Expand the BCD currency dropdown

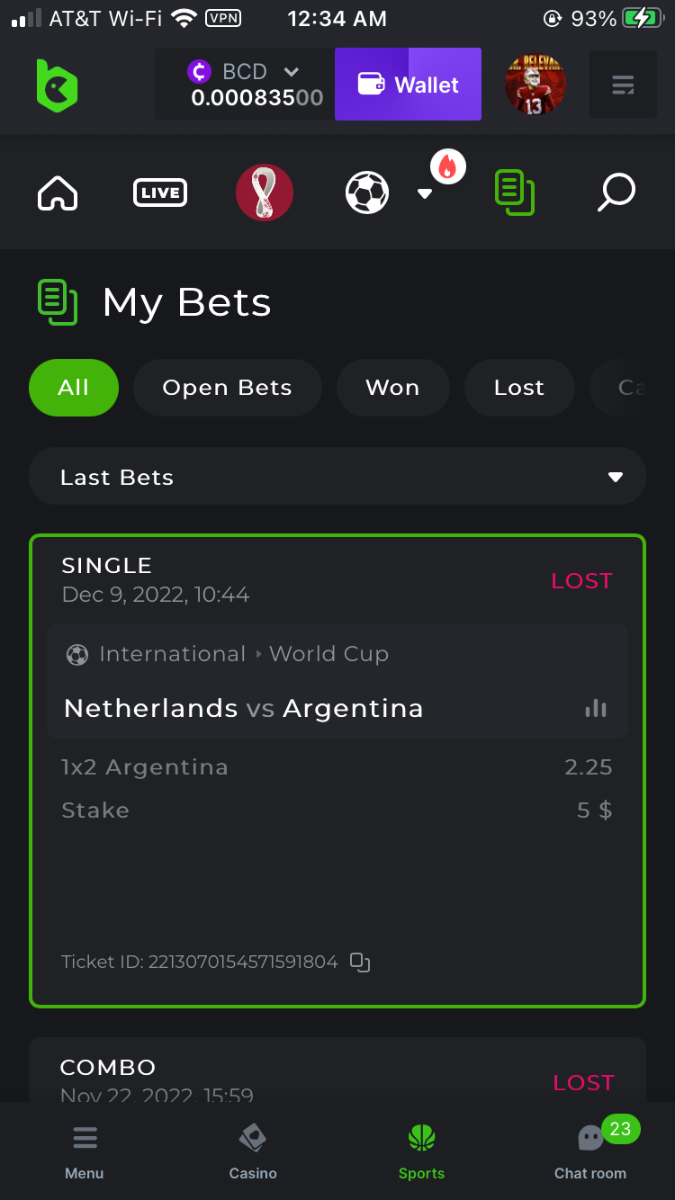[291, 72]
